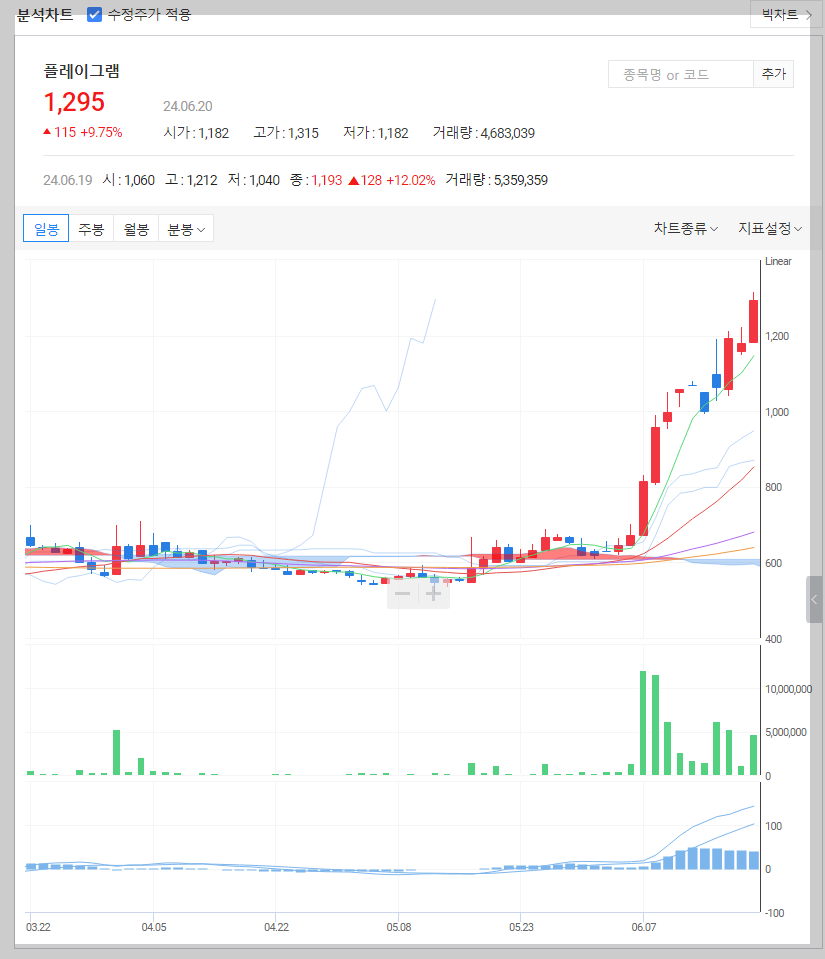Screen dimensions: 825x959
Task: Click the Linear scale label
Action: click(x=778, y=261)
